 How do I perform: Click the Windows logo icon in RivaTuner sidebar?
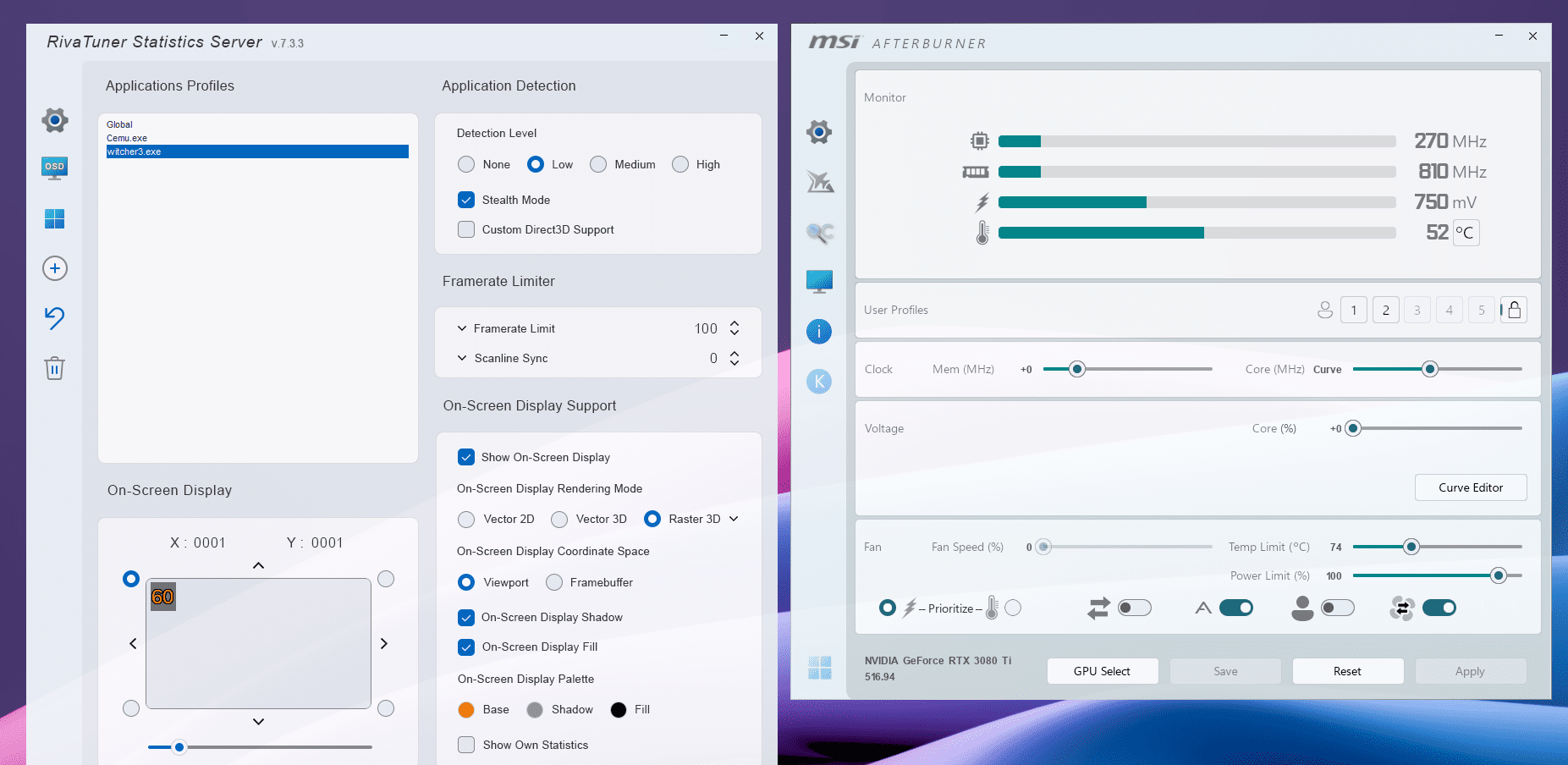pos(54,219)
